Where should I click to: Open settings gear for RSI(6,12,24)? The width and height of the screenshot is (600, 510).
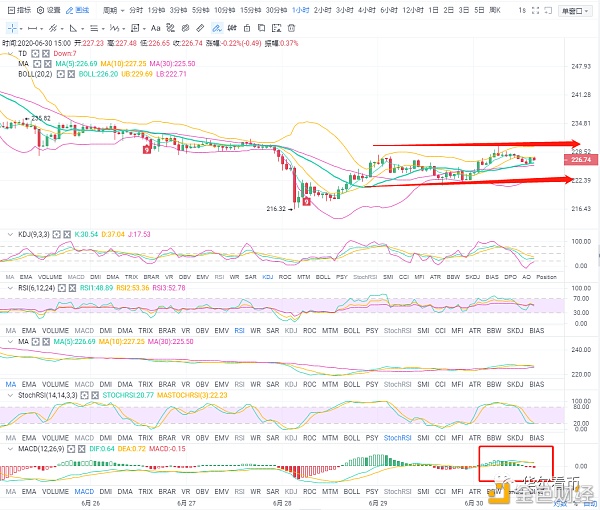[x=62, y=288]
